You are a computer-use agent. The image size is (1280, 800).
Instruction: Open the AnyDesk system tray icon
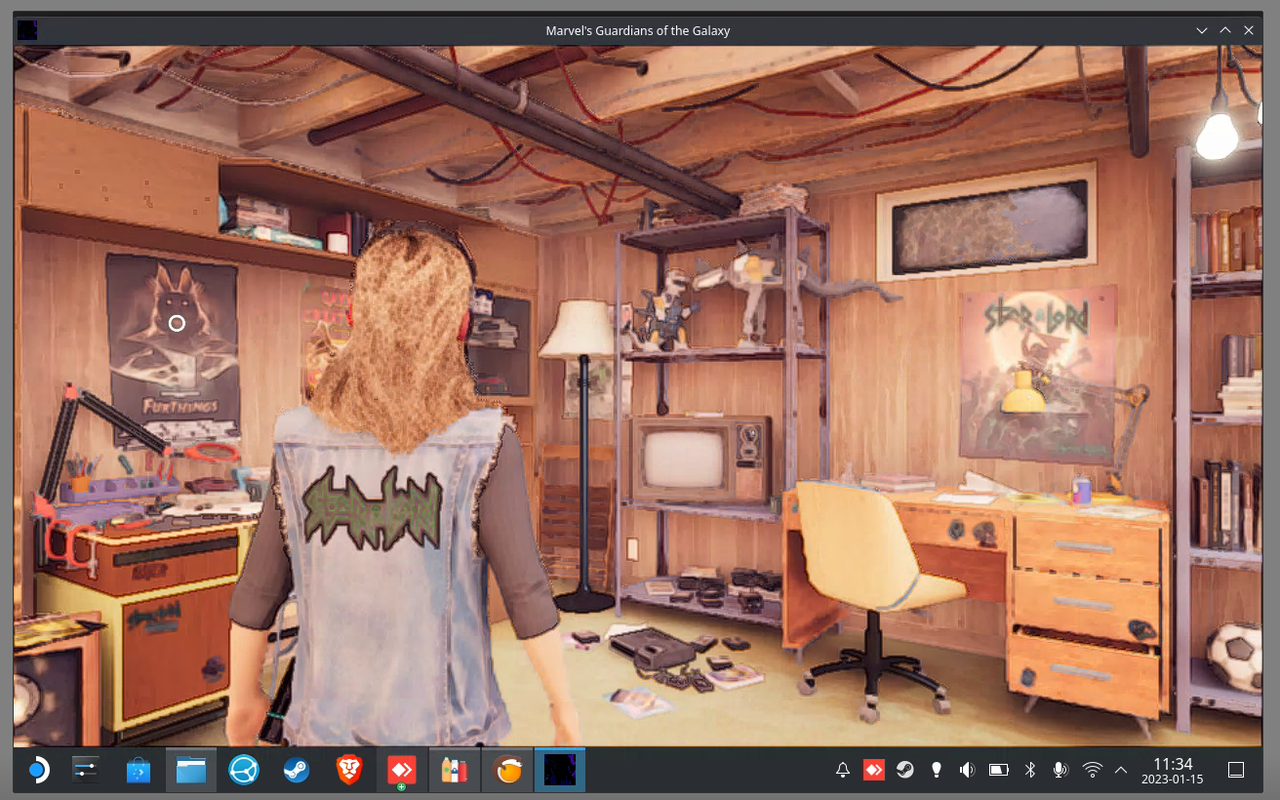(873, 770)
